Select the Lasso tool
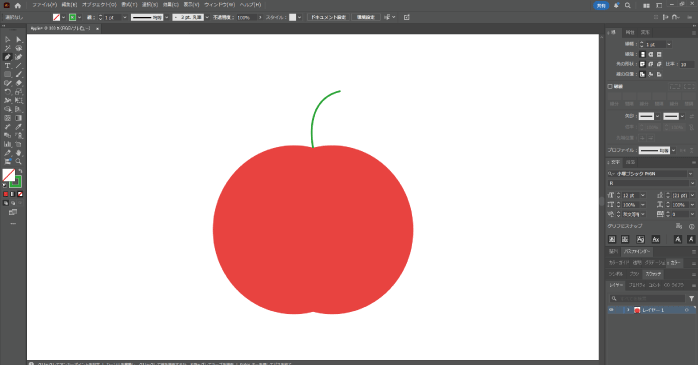This screenshot has width=698, height=365. pos(19,48)
